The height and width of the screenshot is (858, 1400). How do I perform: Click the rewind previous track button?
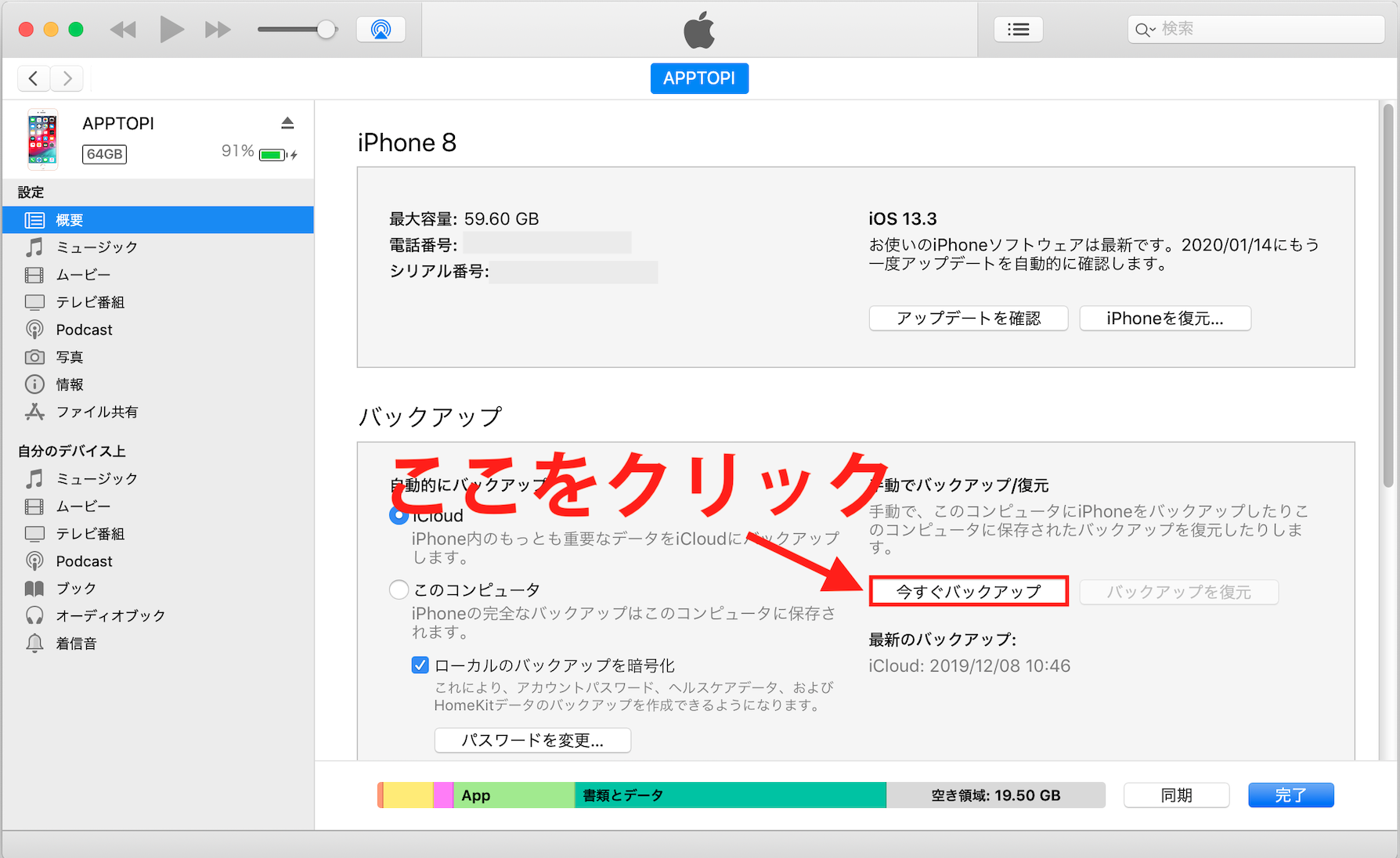click(x=123, y=30)
